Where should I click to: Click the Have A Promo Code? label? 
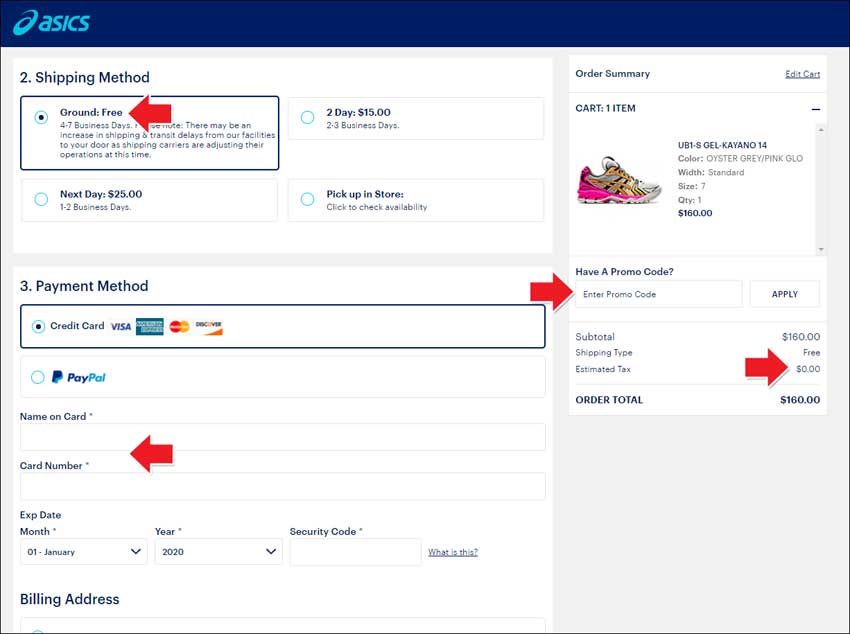coord(624,272)
